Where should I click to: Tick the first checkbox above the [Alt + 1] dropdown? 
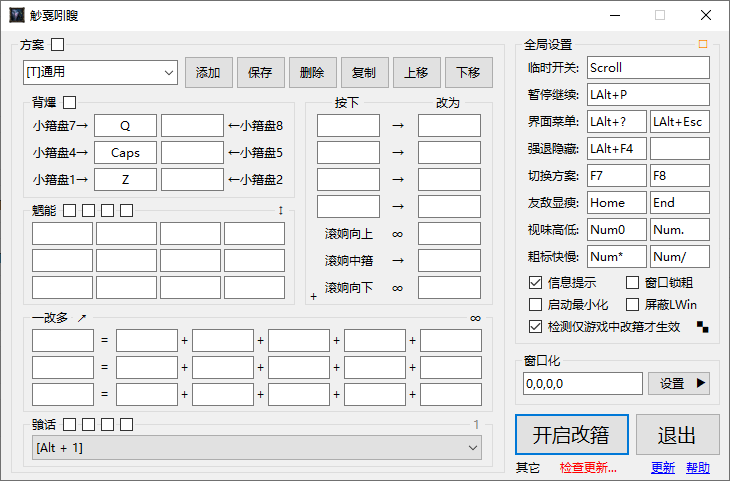click(69, 424)
